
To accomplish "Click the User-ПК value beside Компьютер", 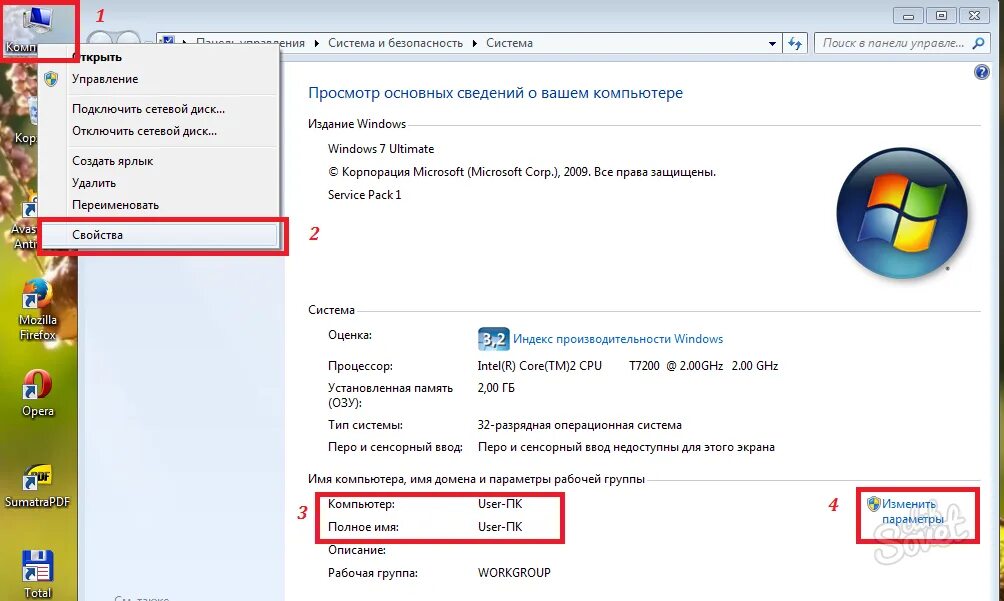I will tap(500, 504).
